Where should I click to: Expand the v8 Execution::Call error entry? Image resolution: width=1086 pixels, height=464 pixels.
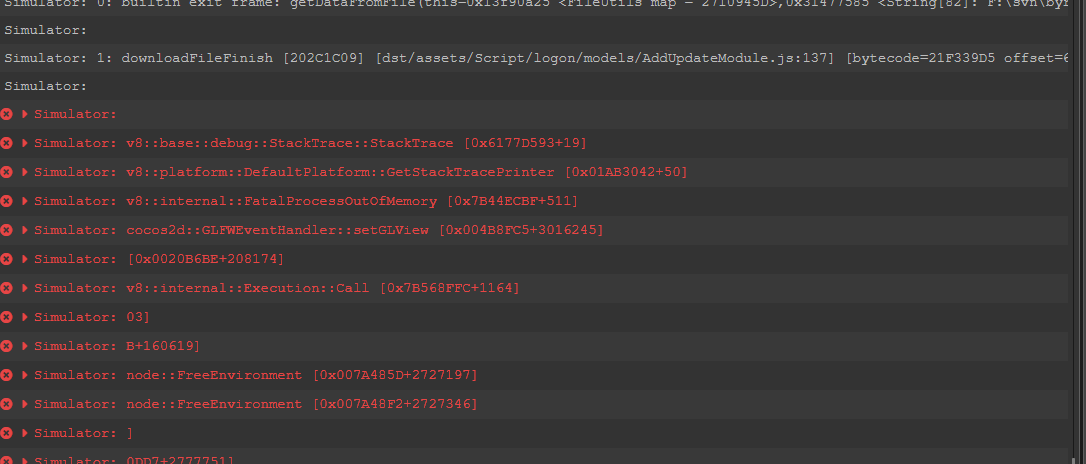[x=25, y=289]
